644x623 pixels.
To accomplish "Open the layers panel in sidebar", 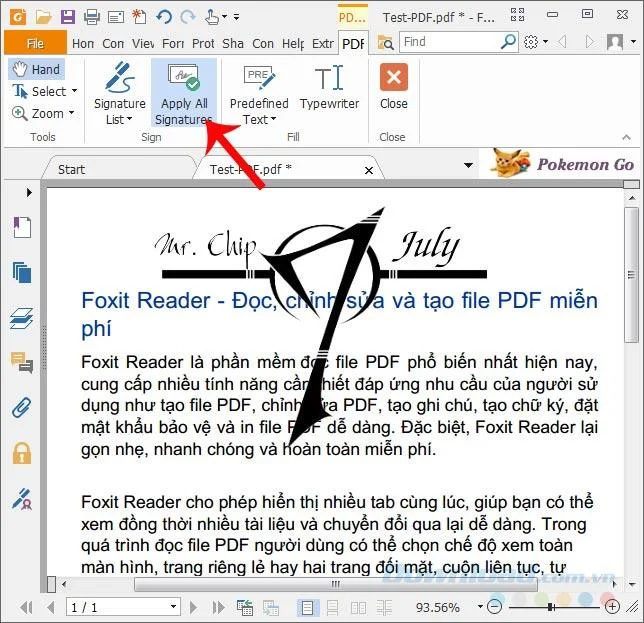I will pyautogui.click(x=22, y=318).
